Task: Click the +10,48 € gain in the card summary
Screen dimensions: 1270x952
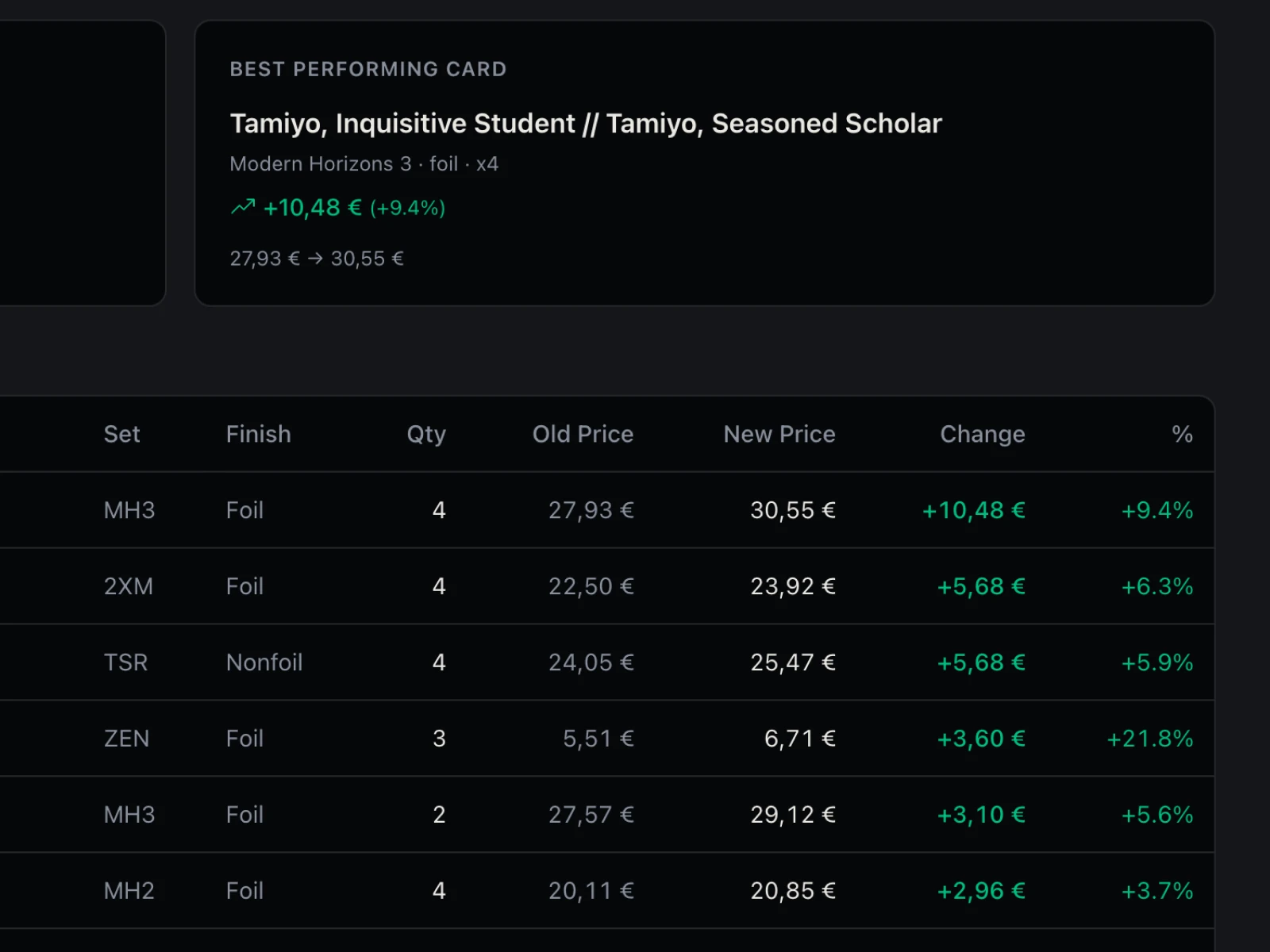Action: coord(312,208)
